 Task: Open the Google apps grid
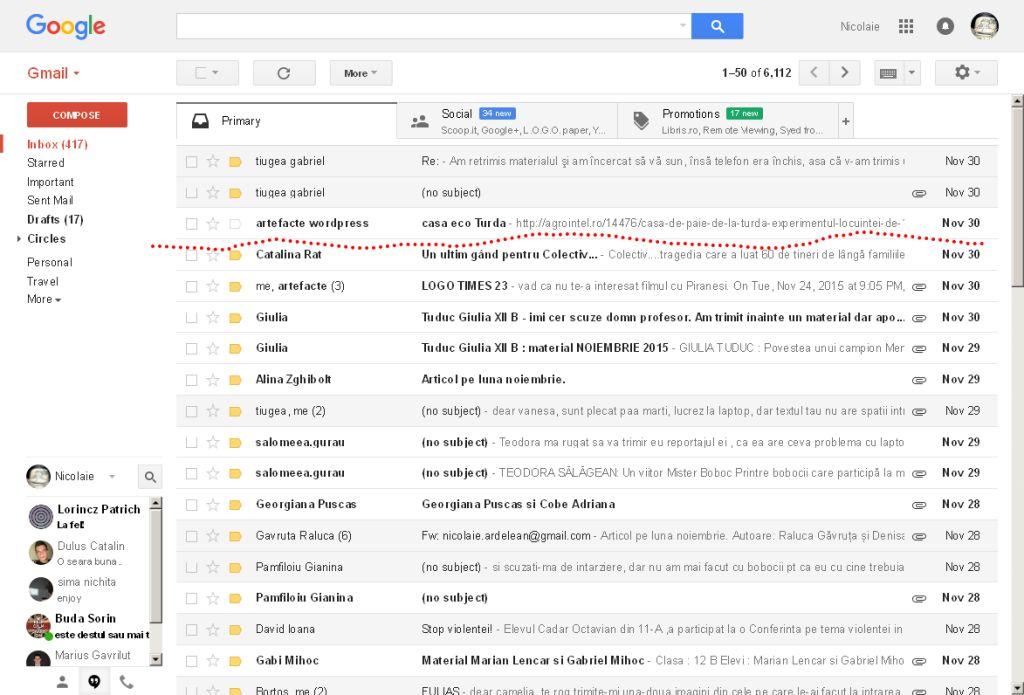pyautogui.click(x=906, y=27)
